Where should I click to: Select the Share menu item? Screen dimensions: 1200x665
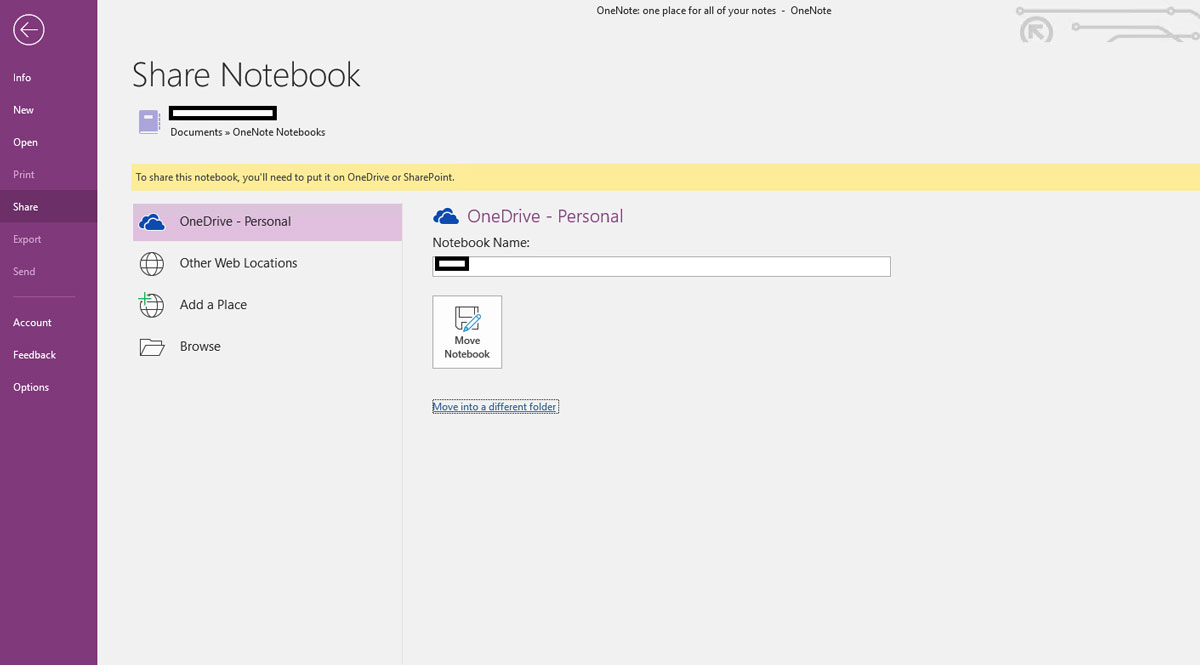tap(48, 207)
